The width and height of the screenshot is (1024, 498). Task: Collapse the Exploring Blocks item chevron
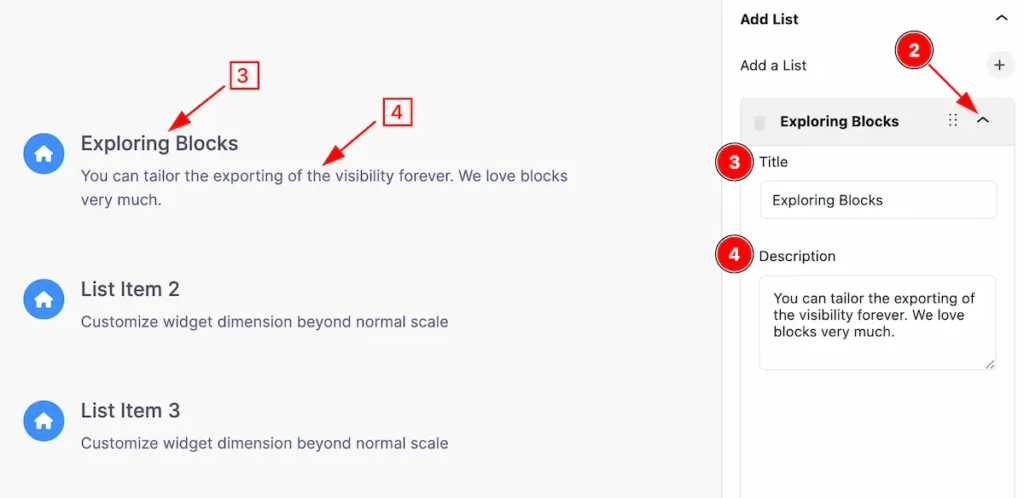983,120
